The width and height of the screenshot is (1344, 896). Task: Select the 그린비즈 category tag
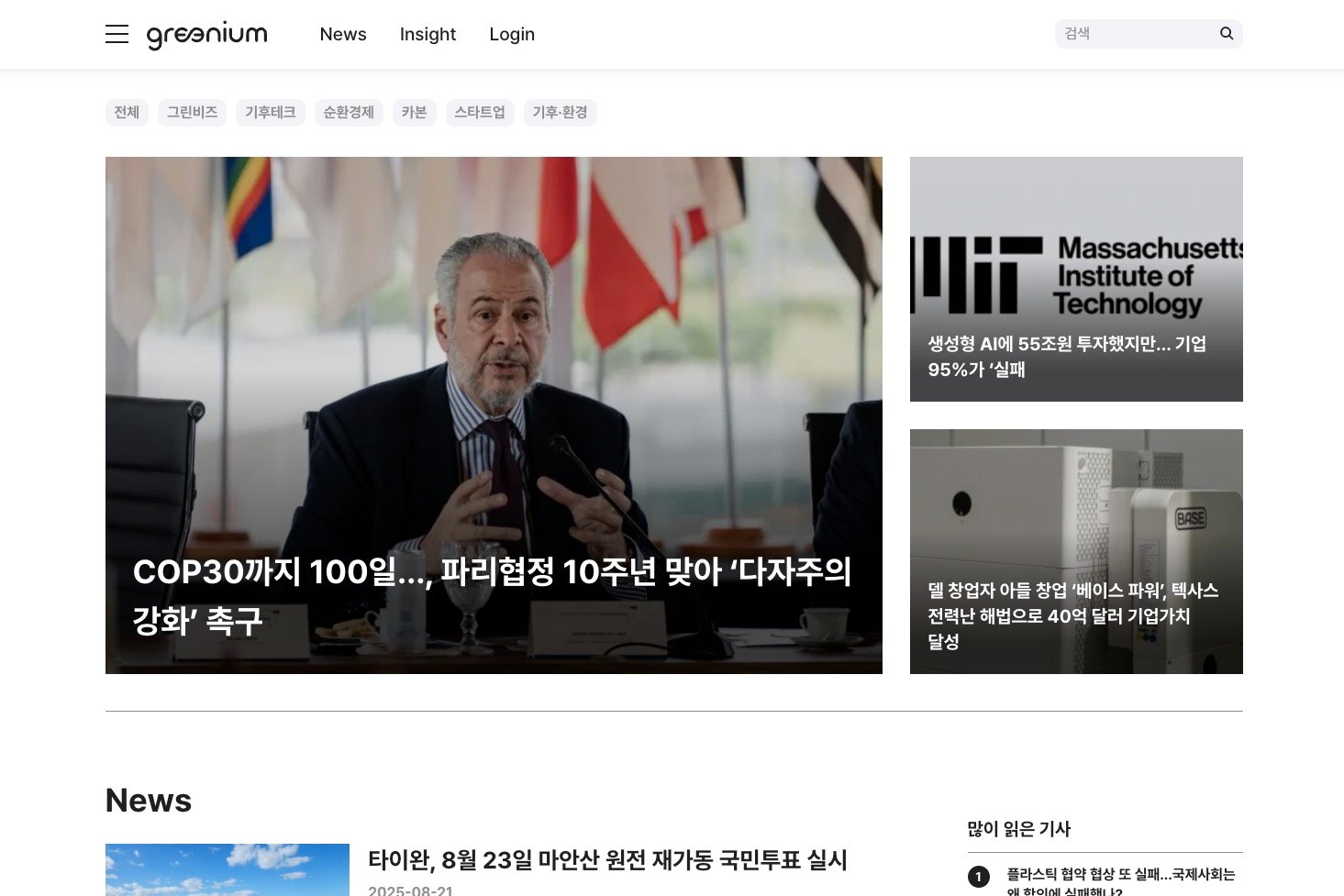[x=192, y=113]
